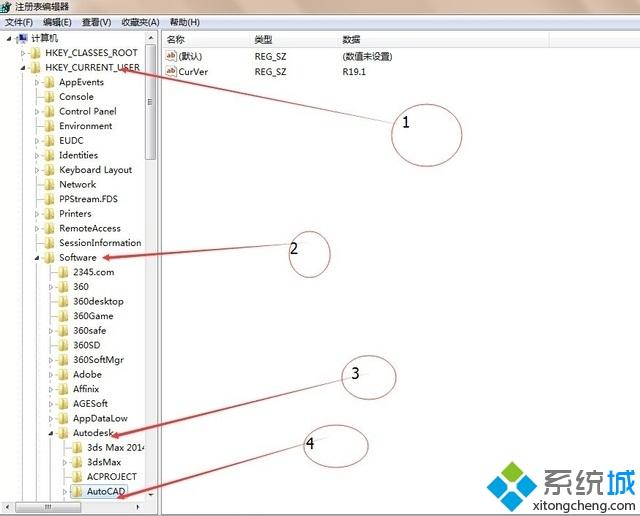Screen dimensions: 640x516
Task: Click the (默认) string value icon
Action: tap(171, 56)
